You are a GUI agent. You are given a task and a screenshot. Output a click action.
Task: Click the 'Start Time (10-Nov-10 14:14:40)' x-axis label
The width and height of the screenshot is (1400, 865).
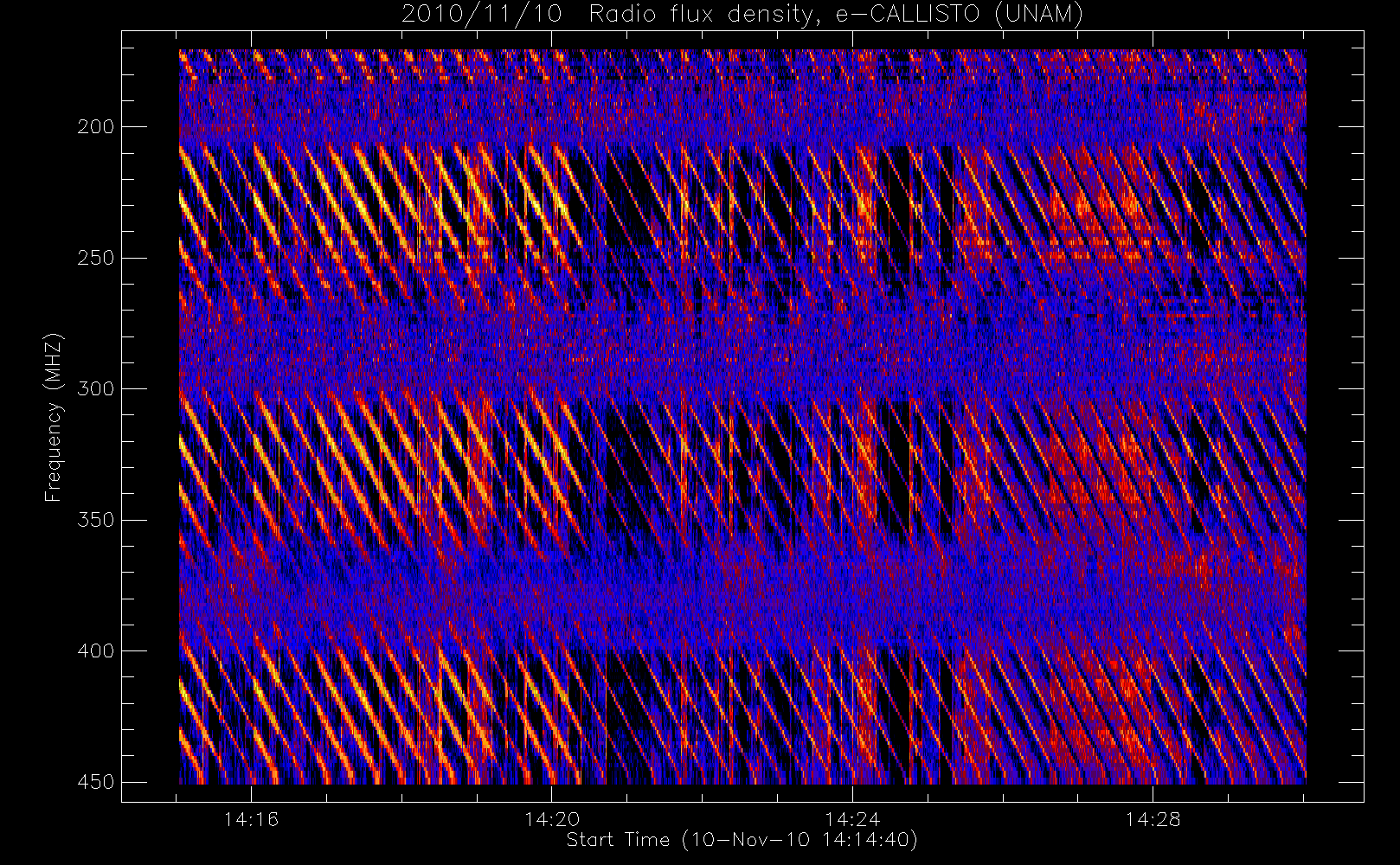point(742,840)
